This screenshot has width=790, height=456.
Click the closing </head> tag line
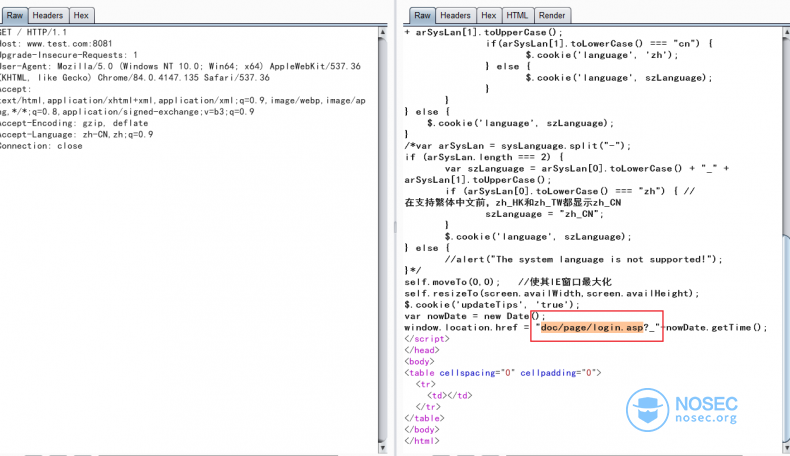click(x=422, y=350)
